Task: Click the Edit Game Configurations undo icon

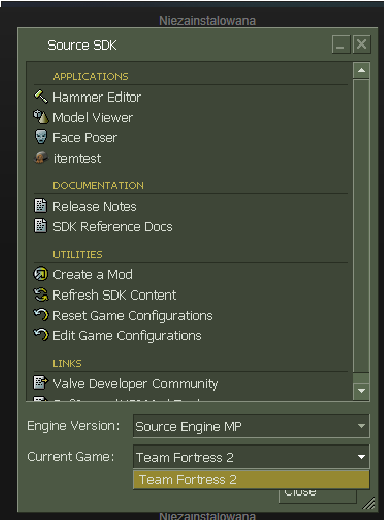Action: [41, 335]
